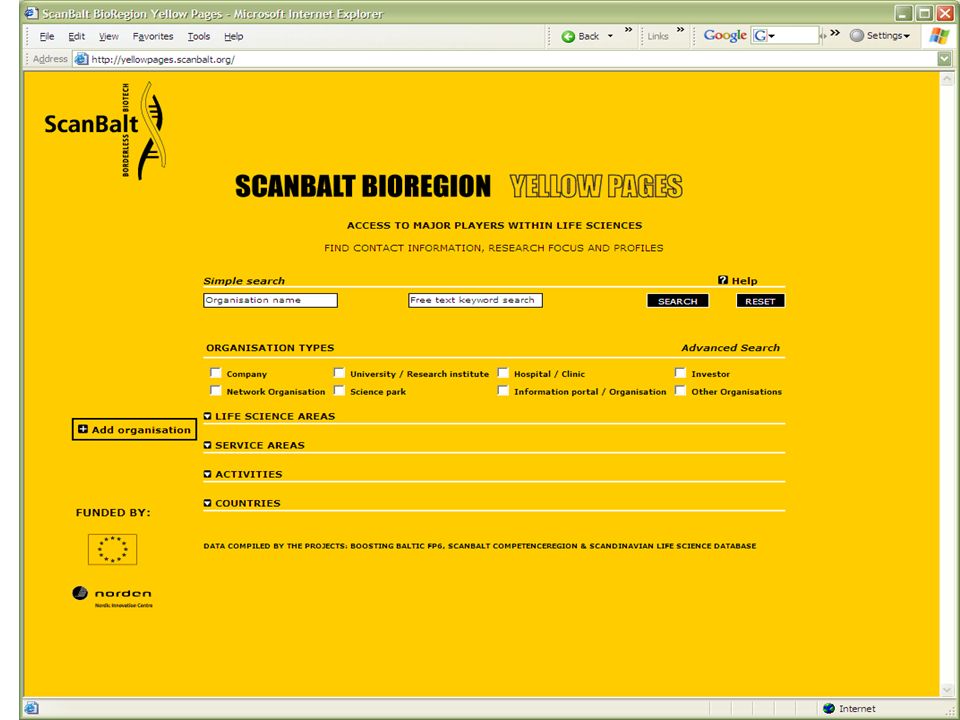This screenshot has width=960, height=720.
Task: Check the Hospital / Clinic box
Action: coord(503,373)
